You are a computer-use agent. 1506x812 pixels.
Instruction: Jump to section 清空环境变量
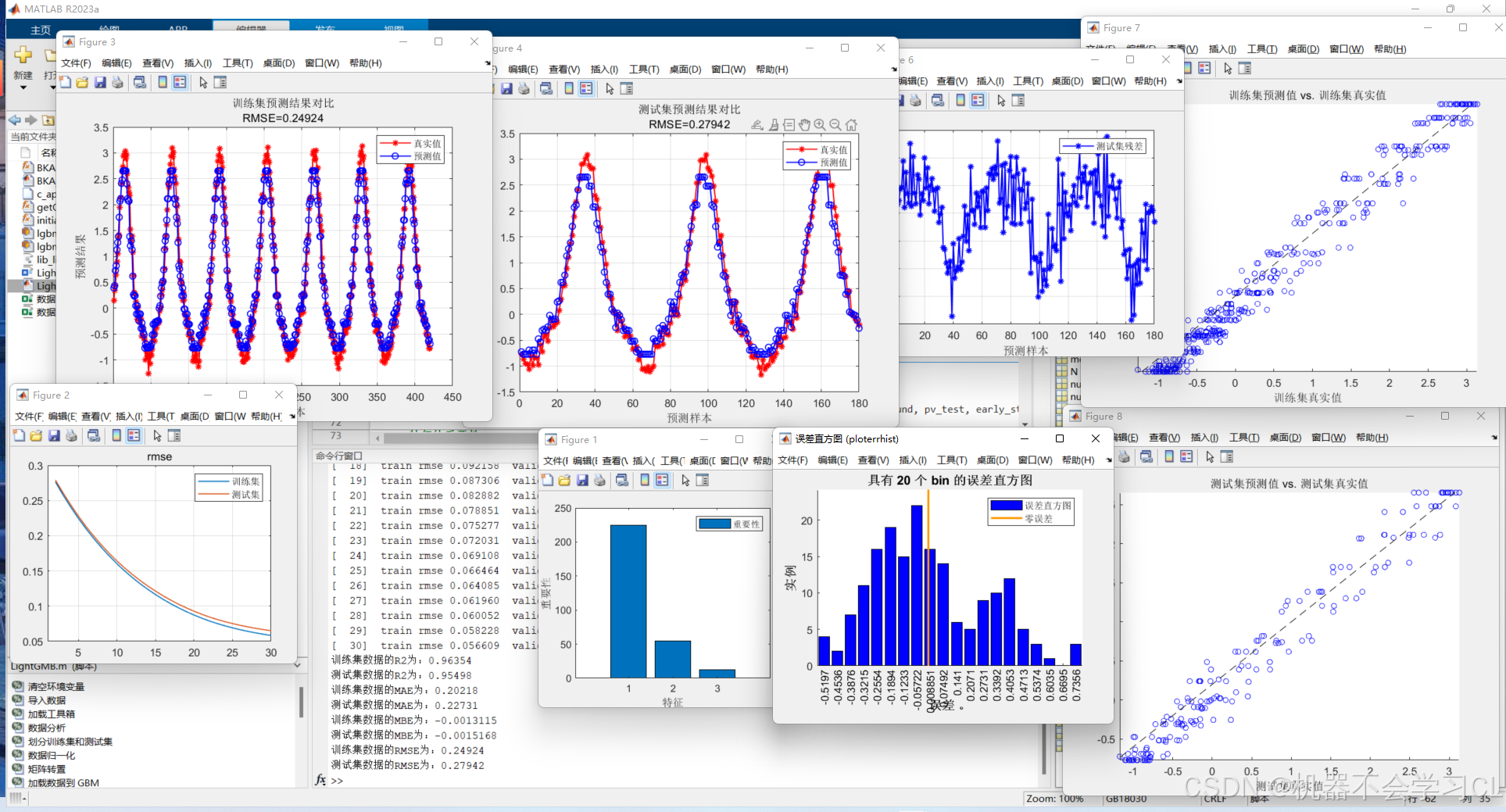pyautogui.click(x=56, y=687)
